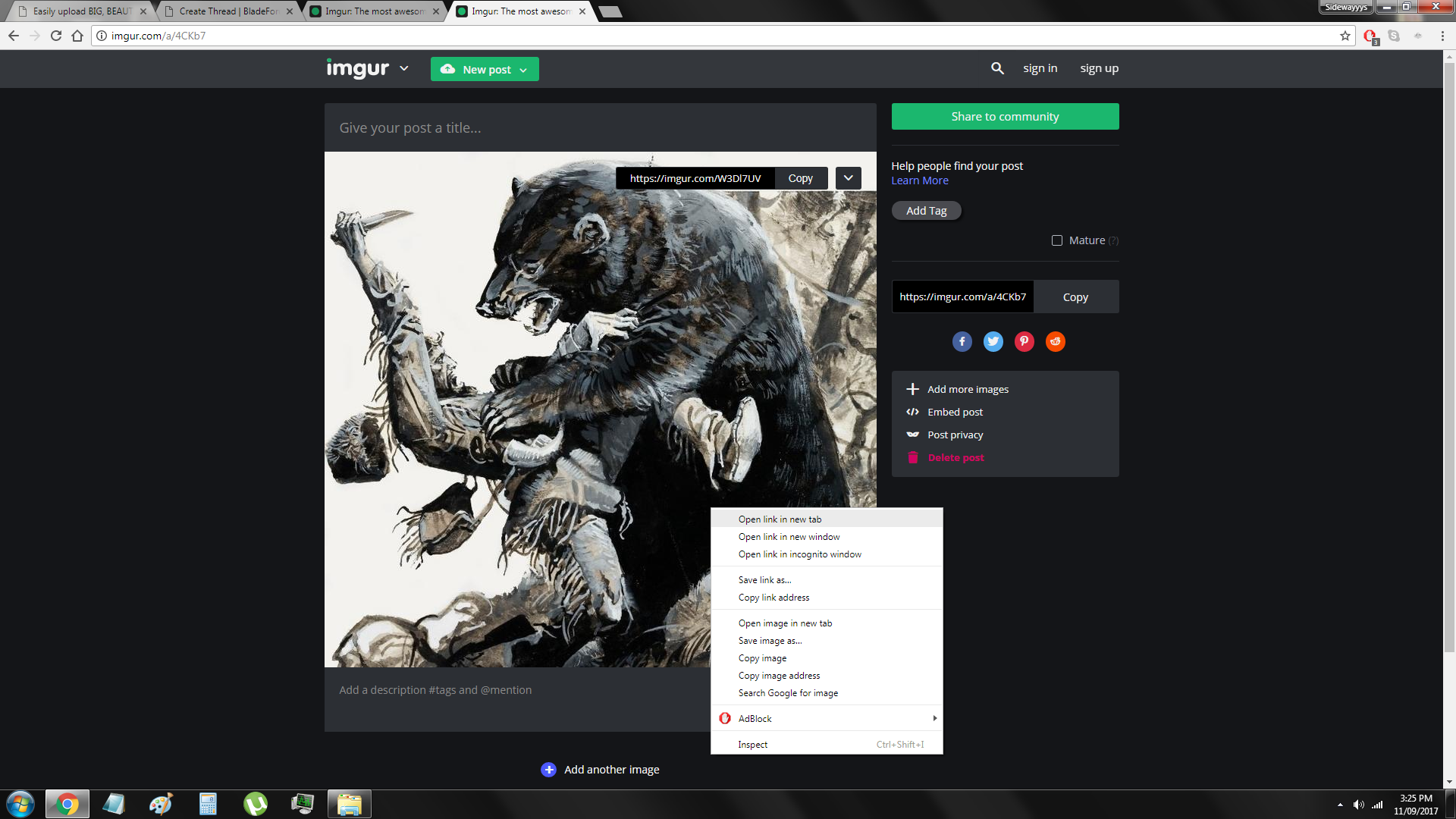Image resolution: width=1456 pixels, height=819 pixels.
Task: Enable the Mature checkbox
Action: (x=1057, y=240)
